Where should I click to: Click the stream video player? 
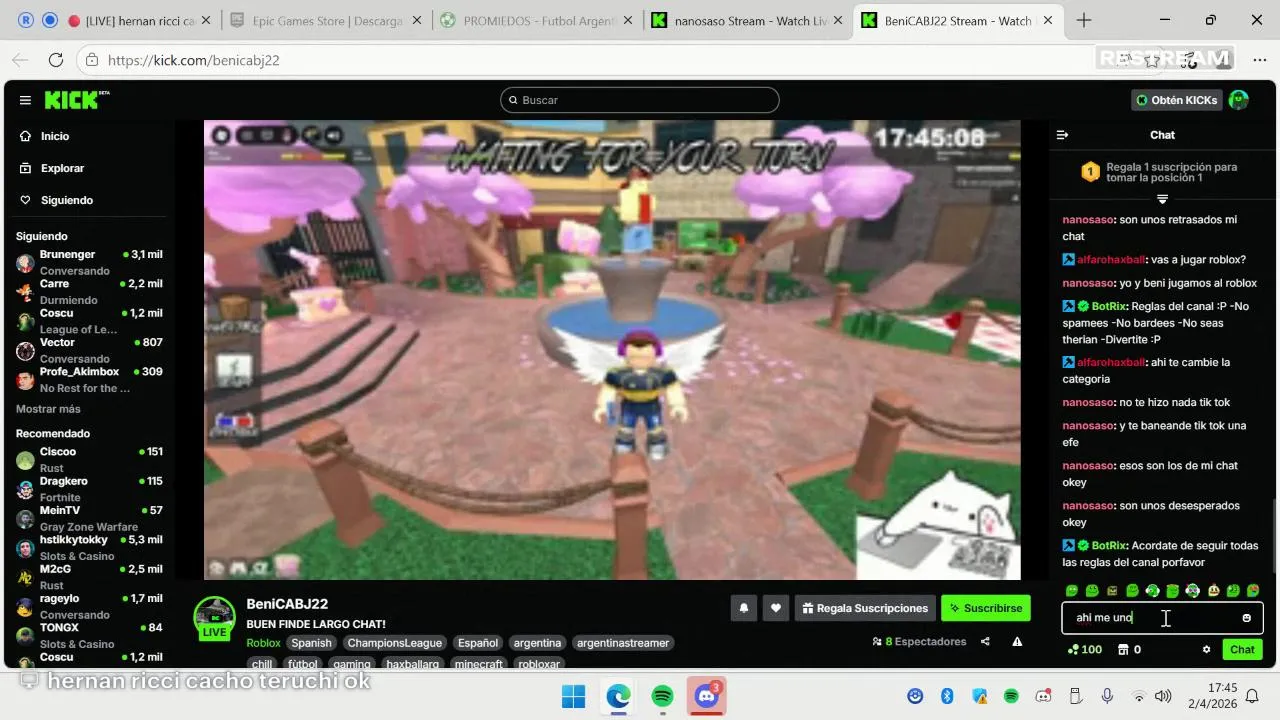612,350
